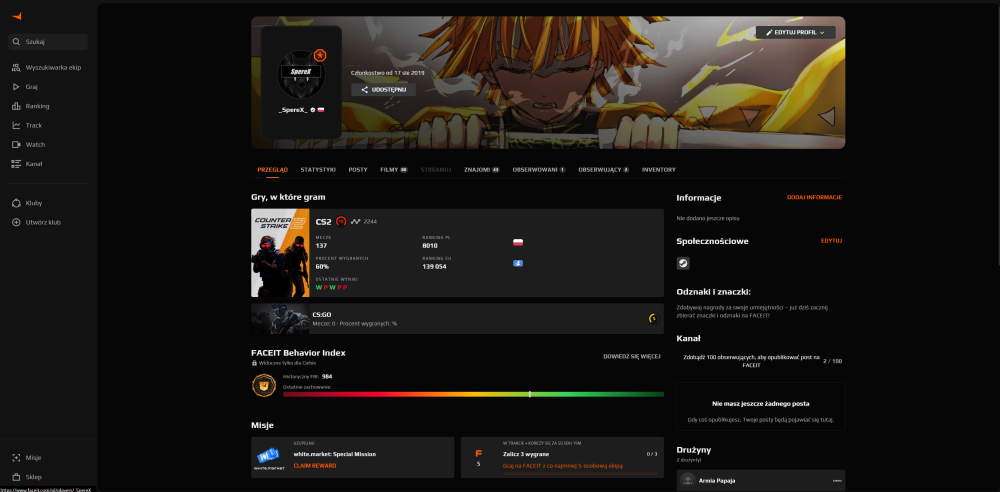Click the white.market mission logo
The height and width of the screenshot is (492, 1000).
tap(268, 458)
